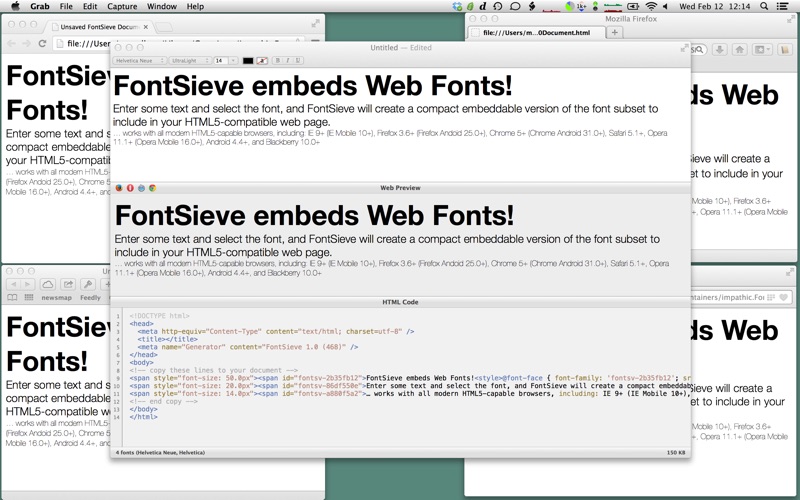
Task: Toggle Underline in FontSieve toolbar
Action: click(x=297, y=60)
